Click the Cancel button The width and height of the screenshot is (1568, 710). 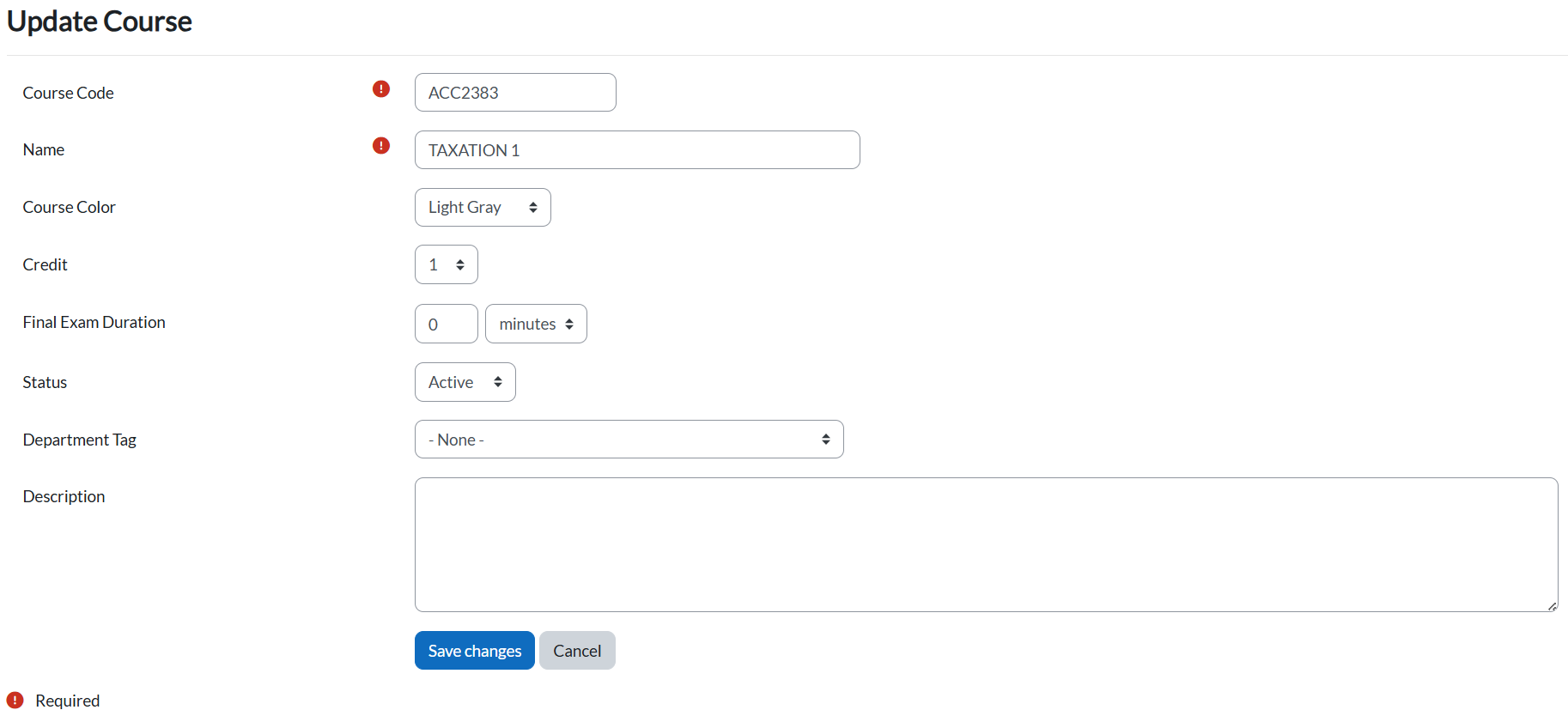(x=577, y=651)
